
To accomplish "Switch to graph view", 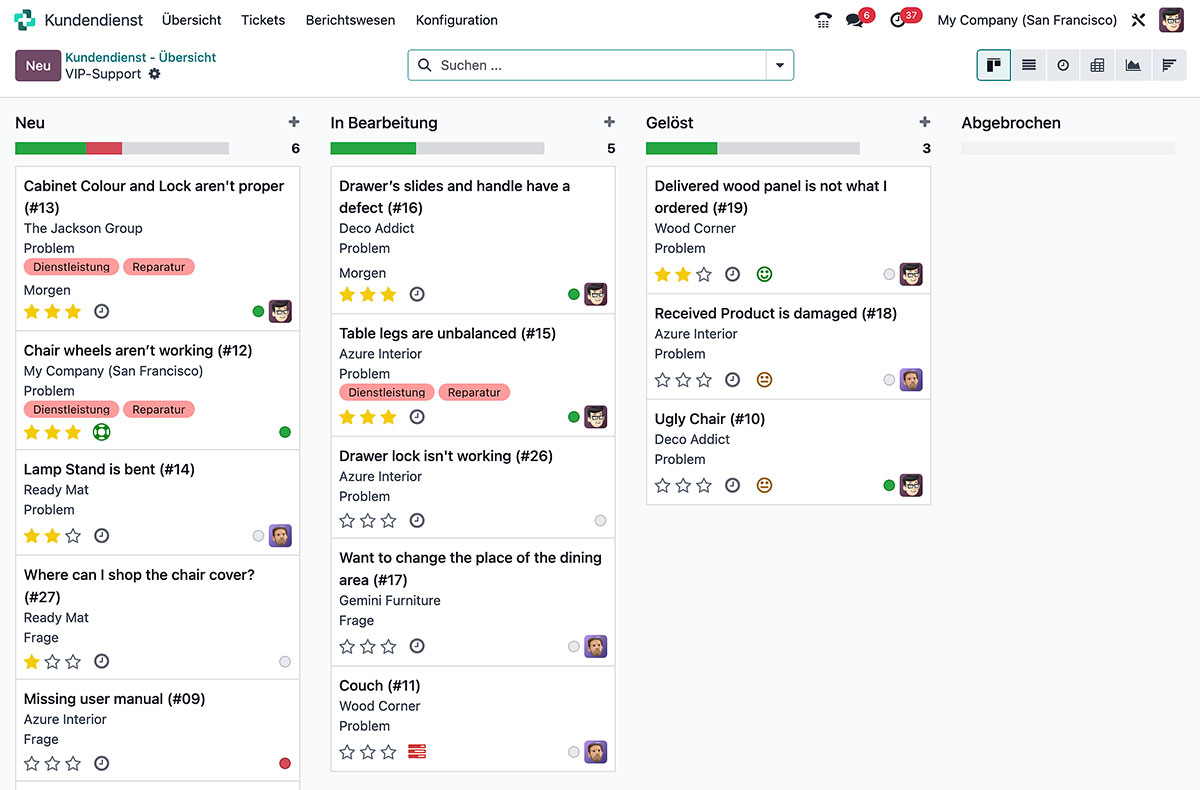I will point(1133,65).
